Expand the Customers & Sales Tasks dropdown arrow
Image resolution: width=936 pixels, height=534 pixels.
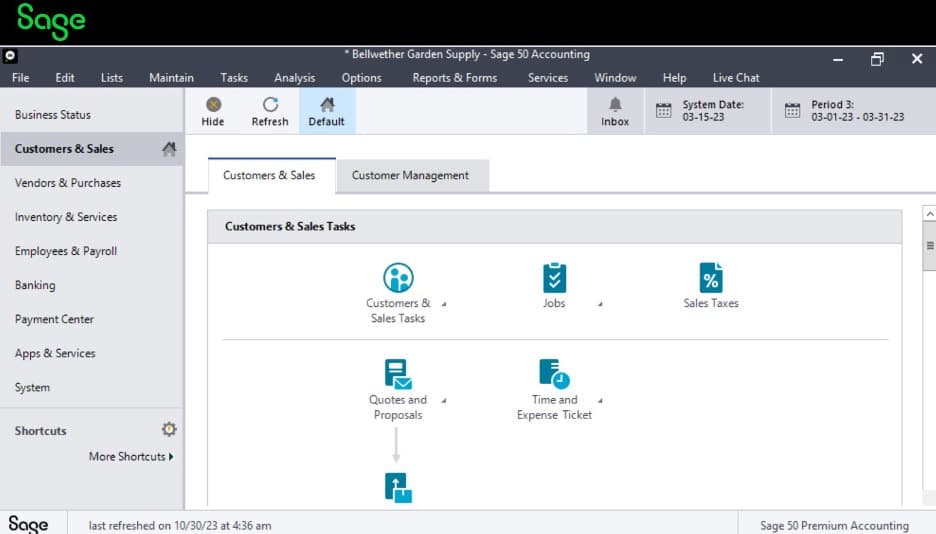pyautogui.click(x=444, y=304)
